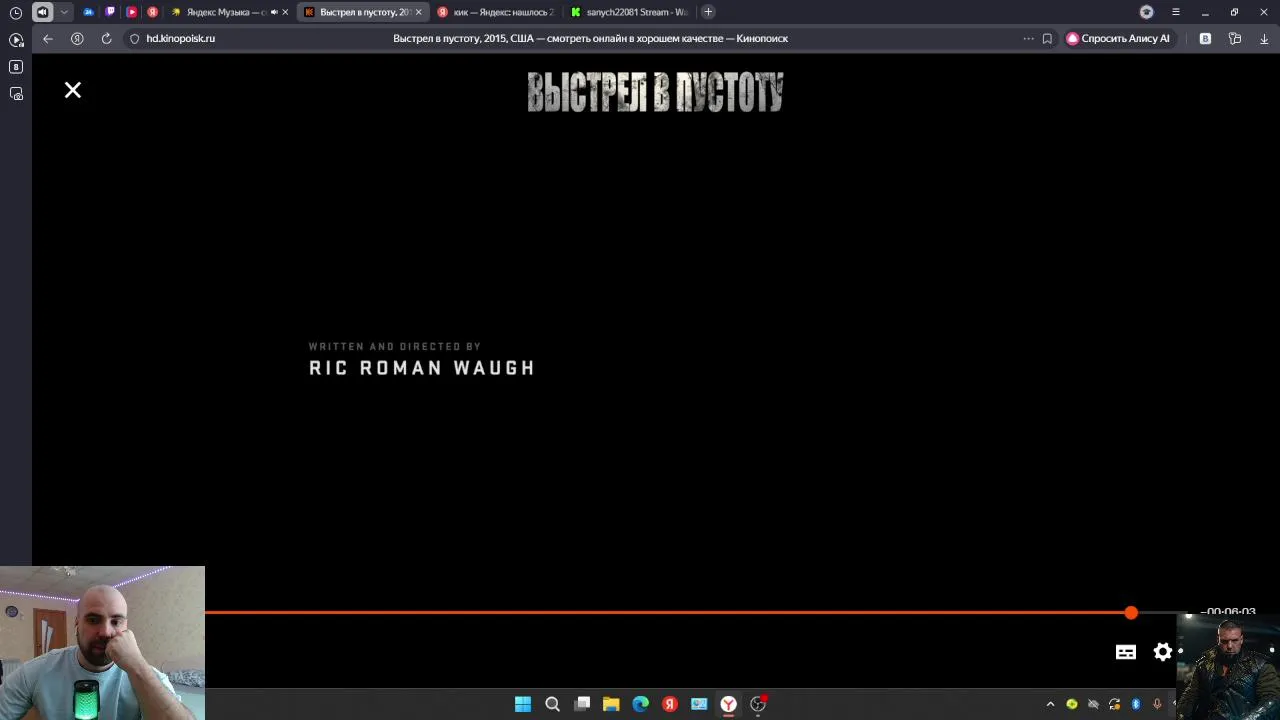The height and width of the screenshot is (720, 1280).
Task: Launch Microsoft Edge from taskbar
Action: 641,704
